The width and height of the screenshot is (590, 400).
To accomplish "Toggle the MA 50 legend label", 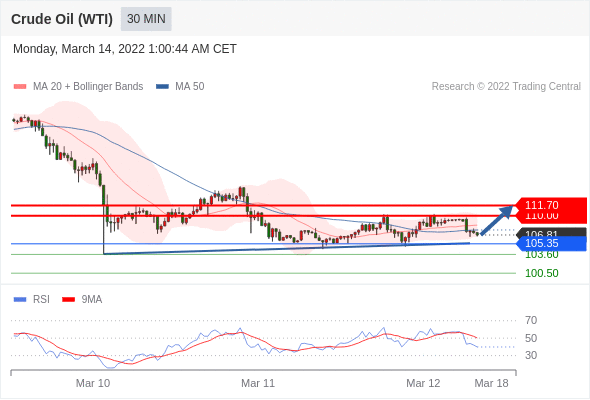I will [x=190, y=87].
